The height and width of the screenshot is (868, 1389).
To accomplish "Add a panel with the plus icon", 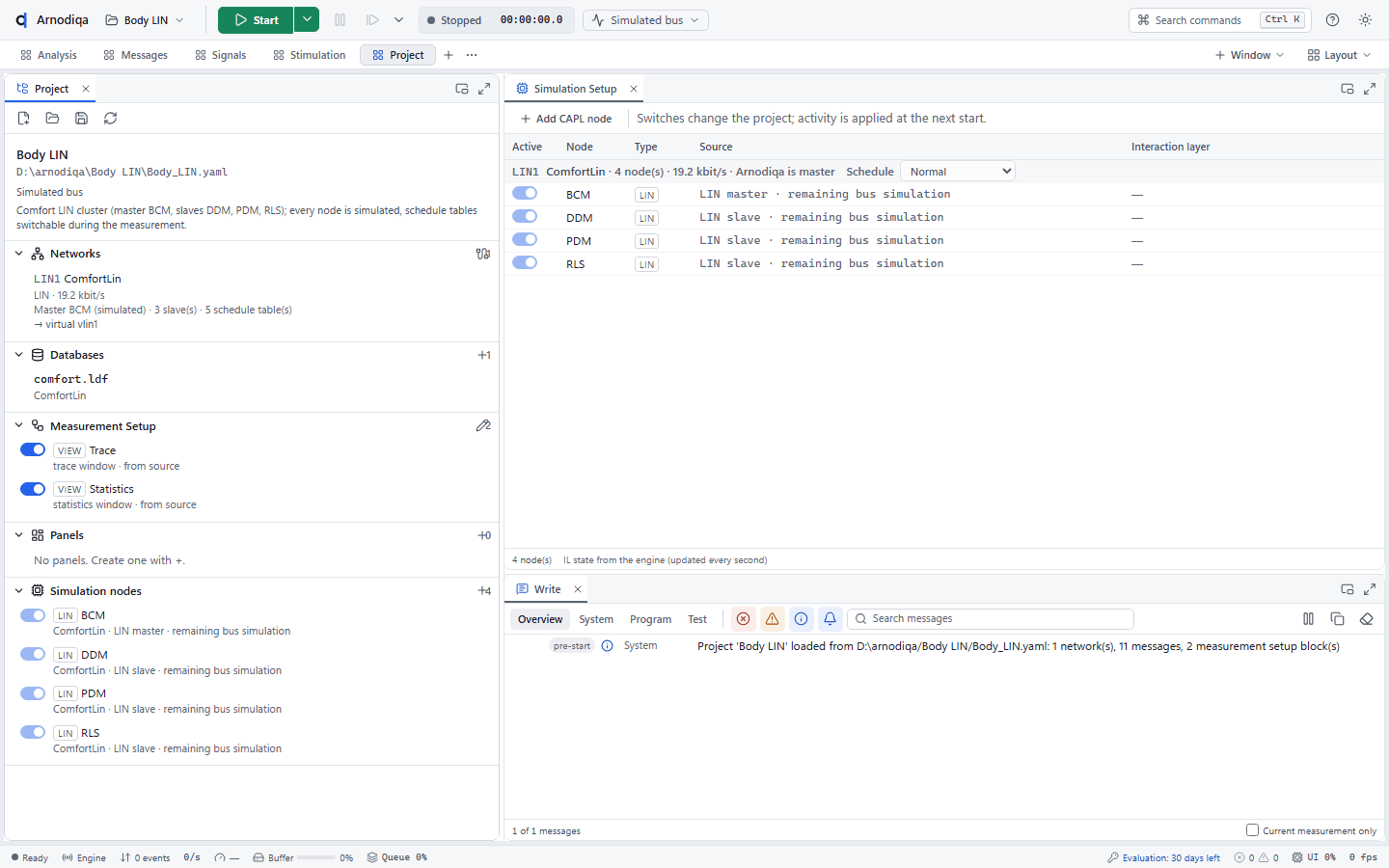I will coord(484,535).
